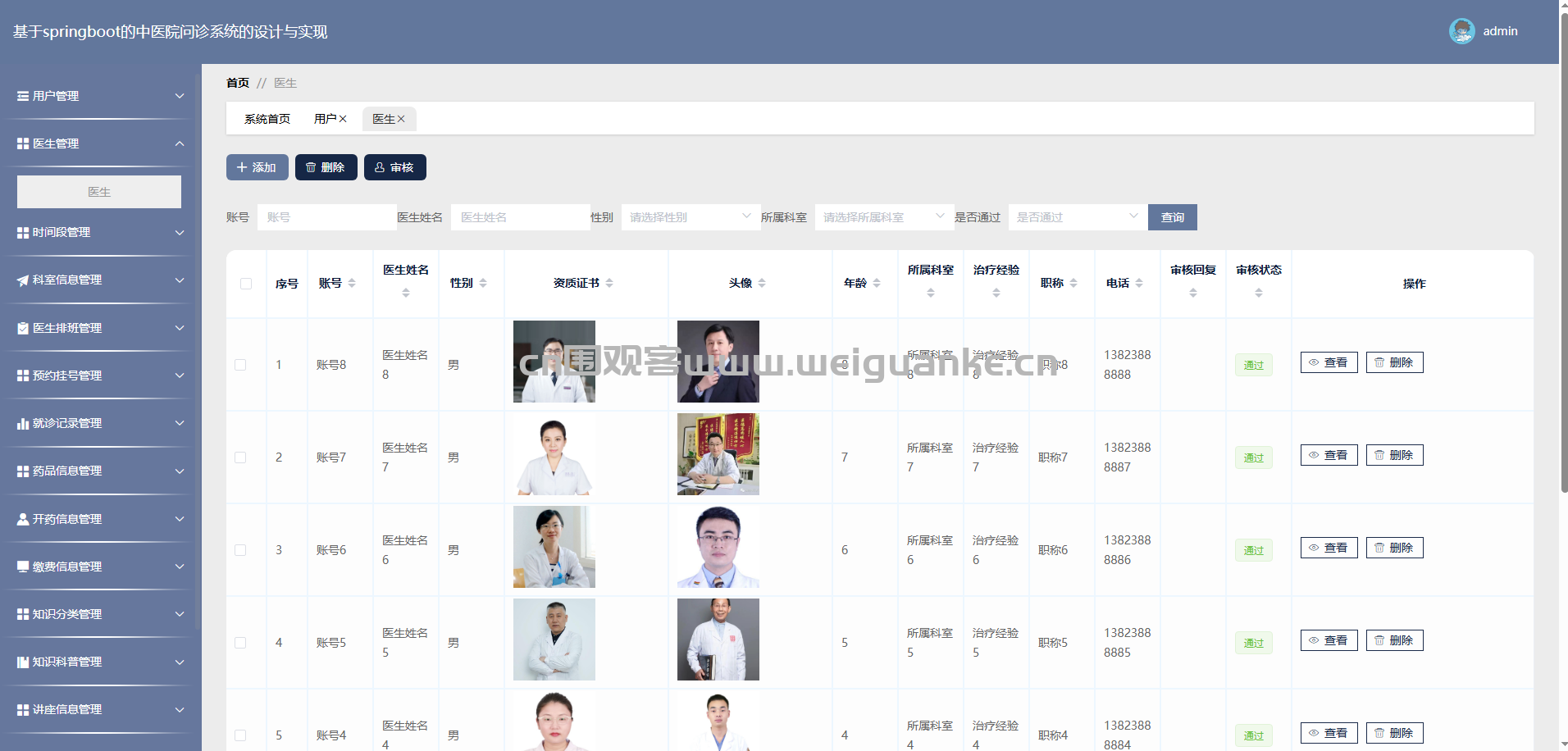Open the 性别 dropdown filter
Image resolution: width=1568 pixels, height=751 pixels.
click(690, 217)
